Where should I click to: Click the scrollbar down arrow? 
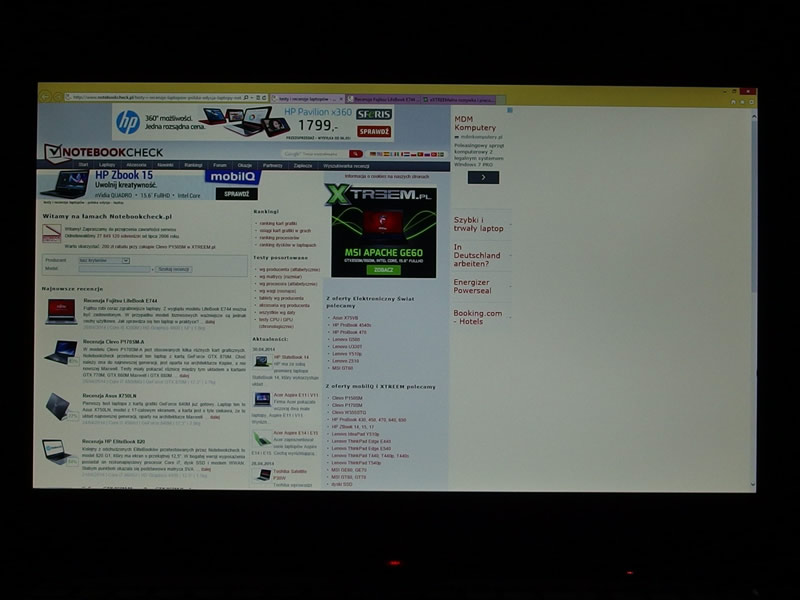[x=753, y=484]
